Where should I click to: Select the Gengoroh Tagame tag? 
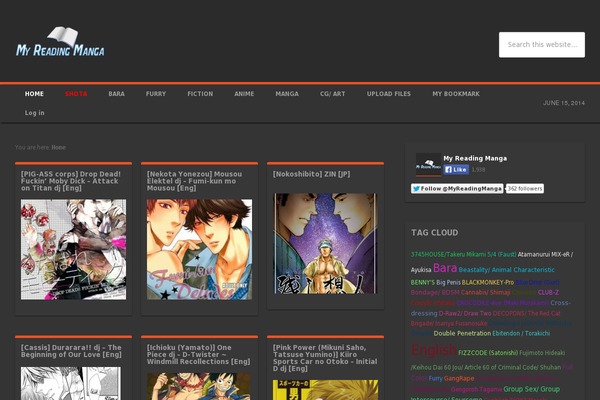tap(476, 389)
